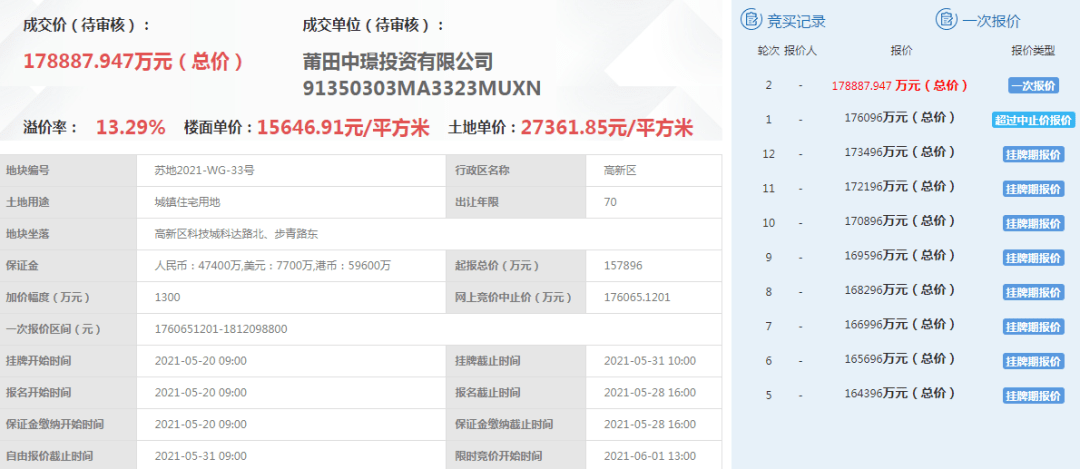Select the 166996万元 bid price

click(x=900, y=324)
